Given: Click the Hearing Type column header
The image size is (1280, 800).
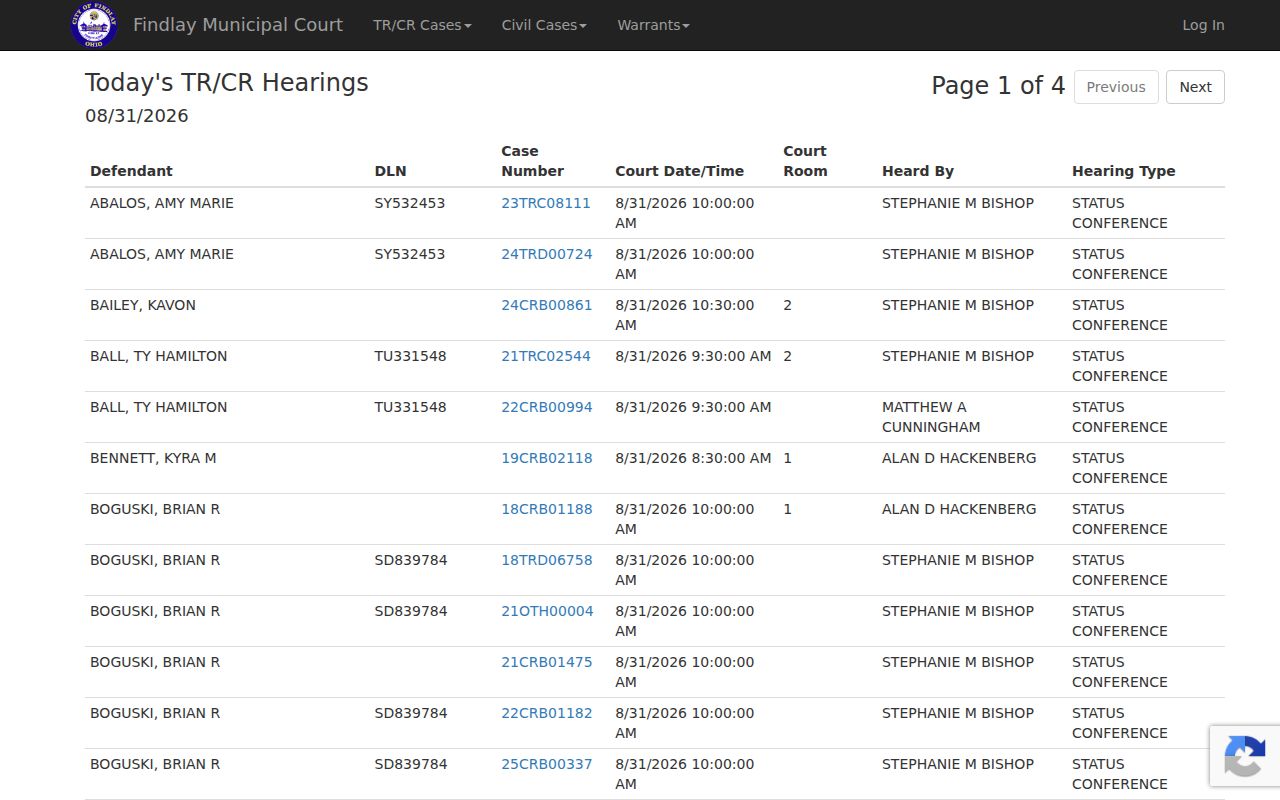Looking at the screenshot, I should (1123, 171).
